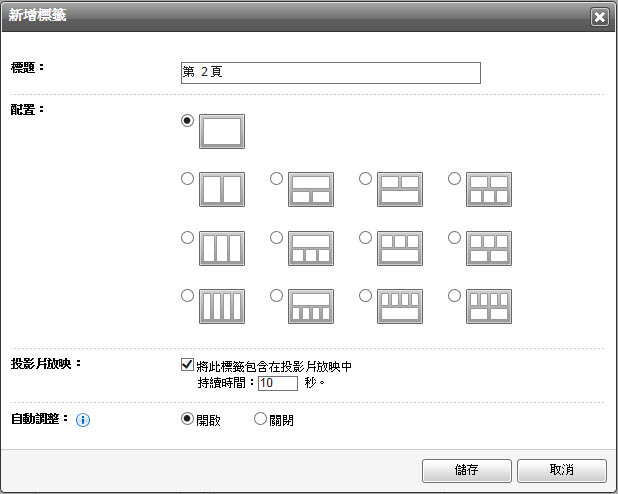Click the one-top, two-bottom layout thumbnail
Viewport: 618px width, 494px height.
click(x=311, y=189)
